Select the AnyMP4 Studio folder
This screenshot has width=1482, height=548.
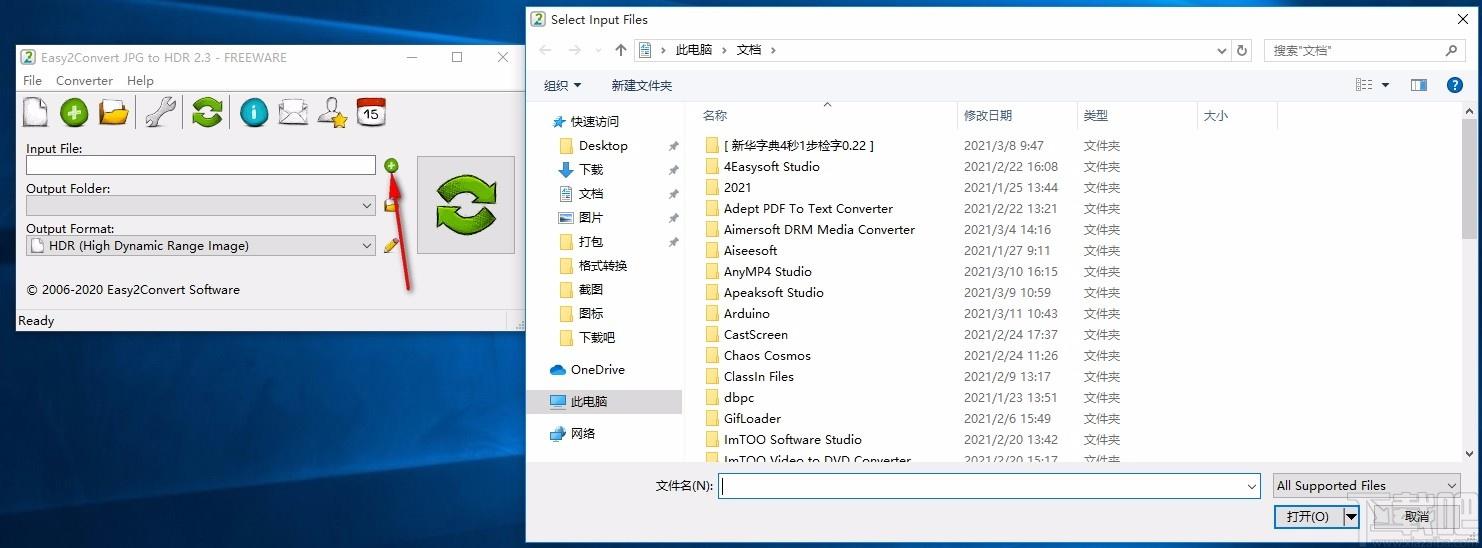click(767, 272)
